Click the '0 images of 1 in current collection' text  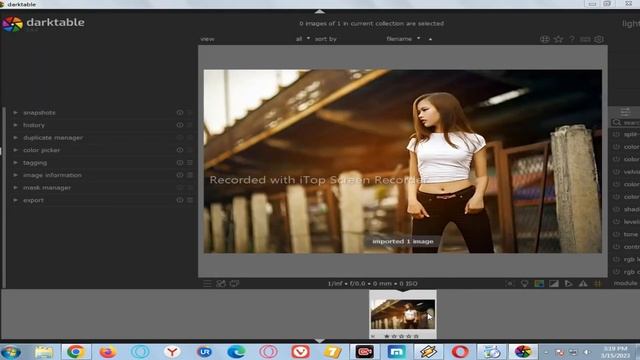[x=371, y=24]
